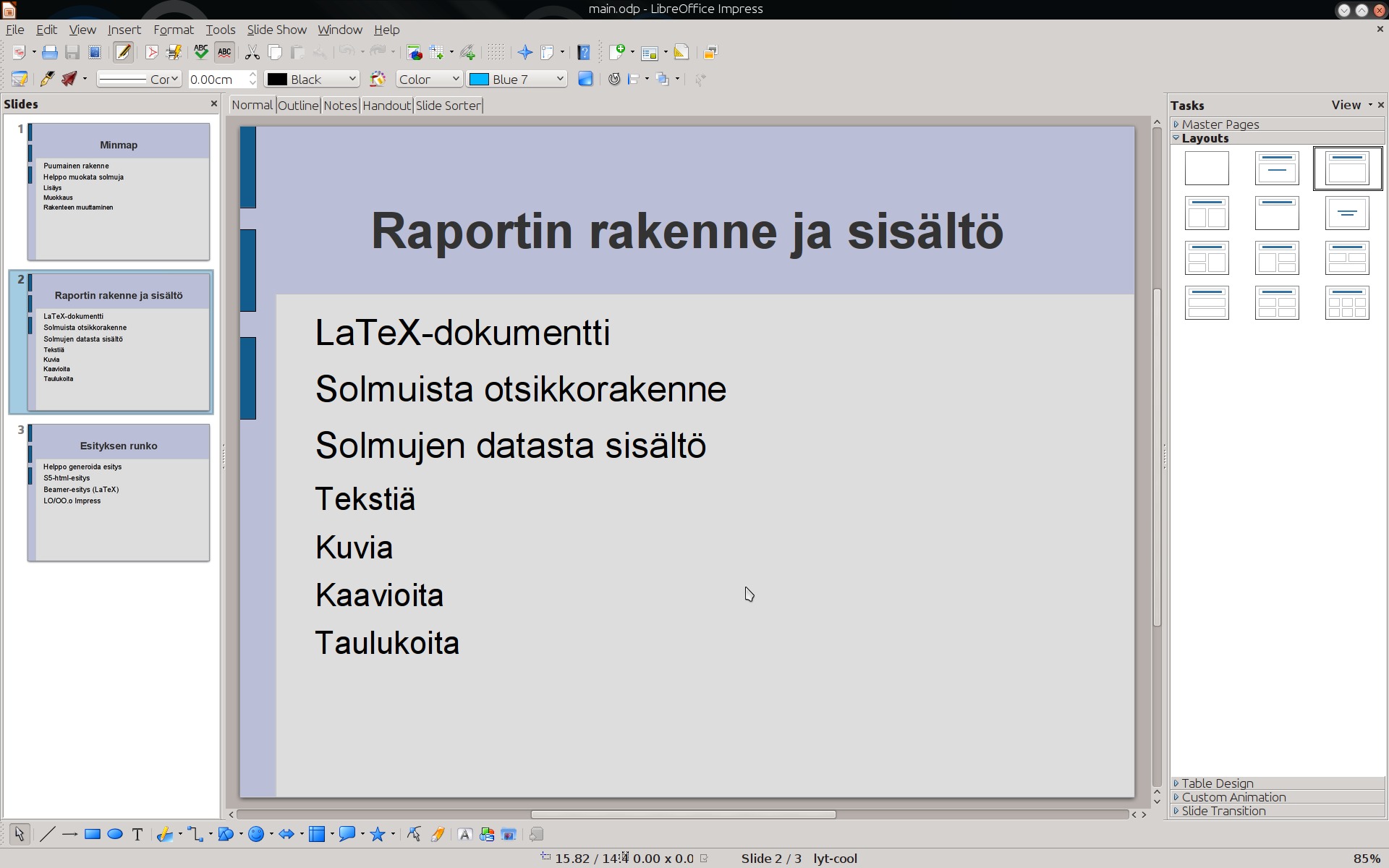Open the Alignment dropdown arrow
This screenshot has height=868, width=1389.
(647, 79)
